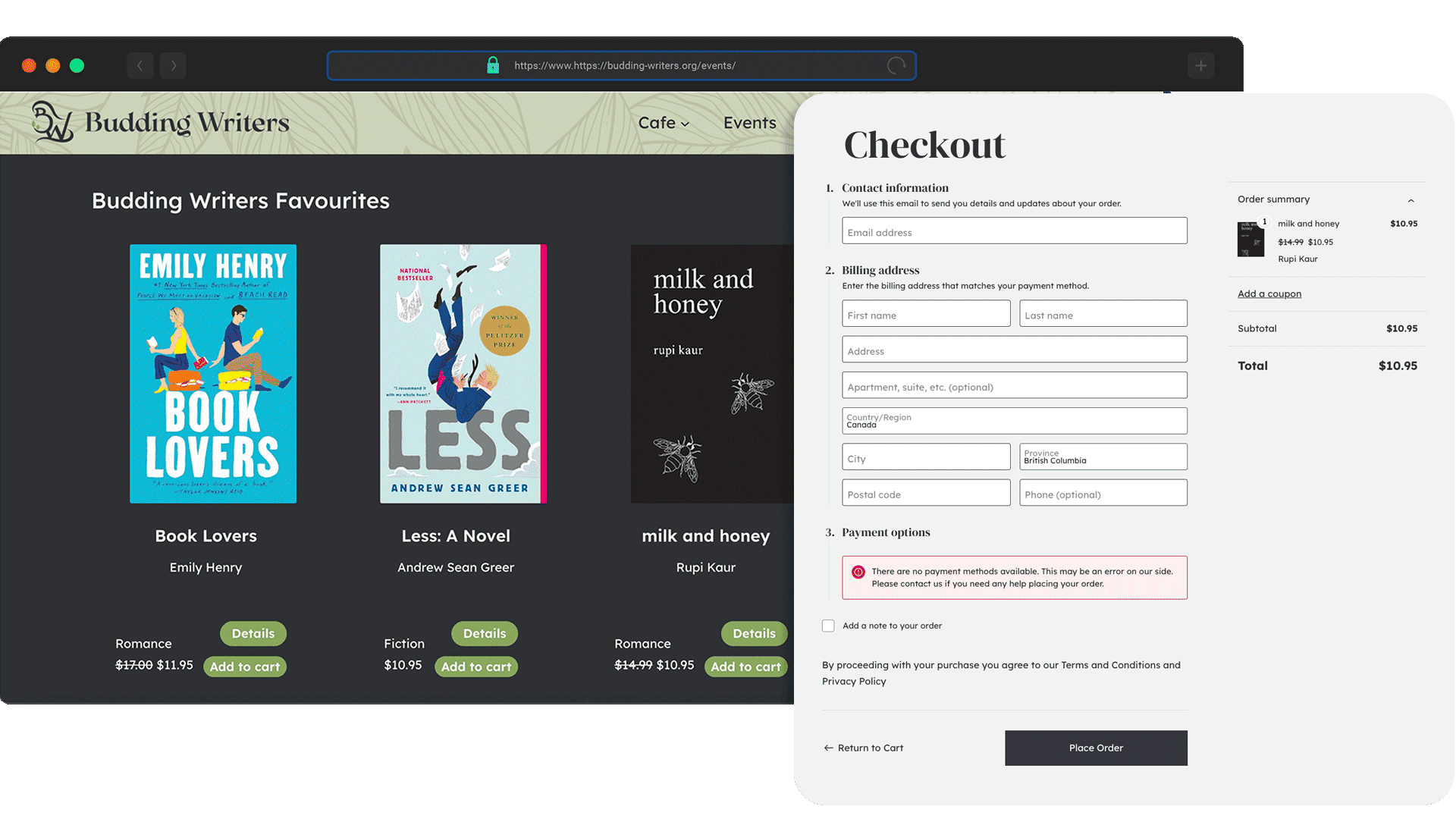Click Details button for Book Lovers
The image size is (1456, 819).
click(253, 634)
